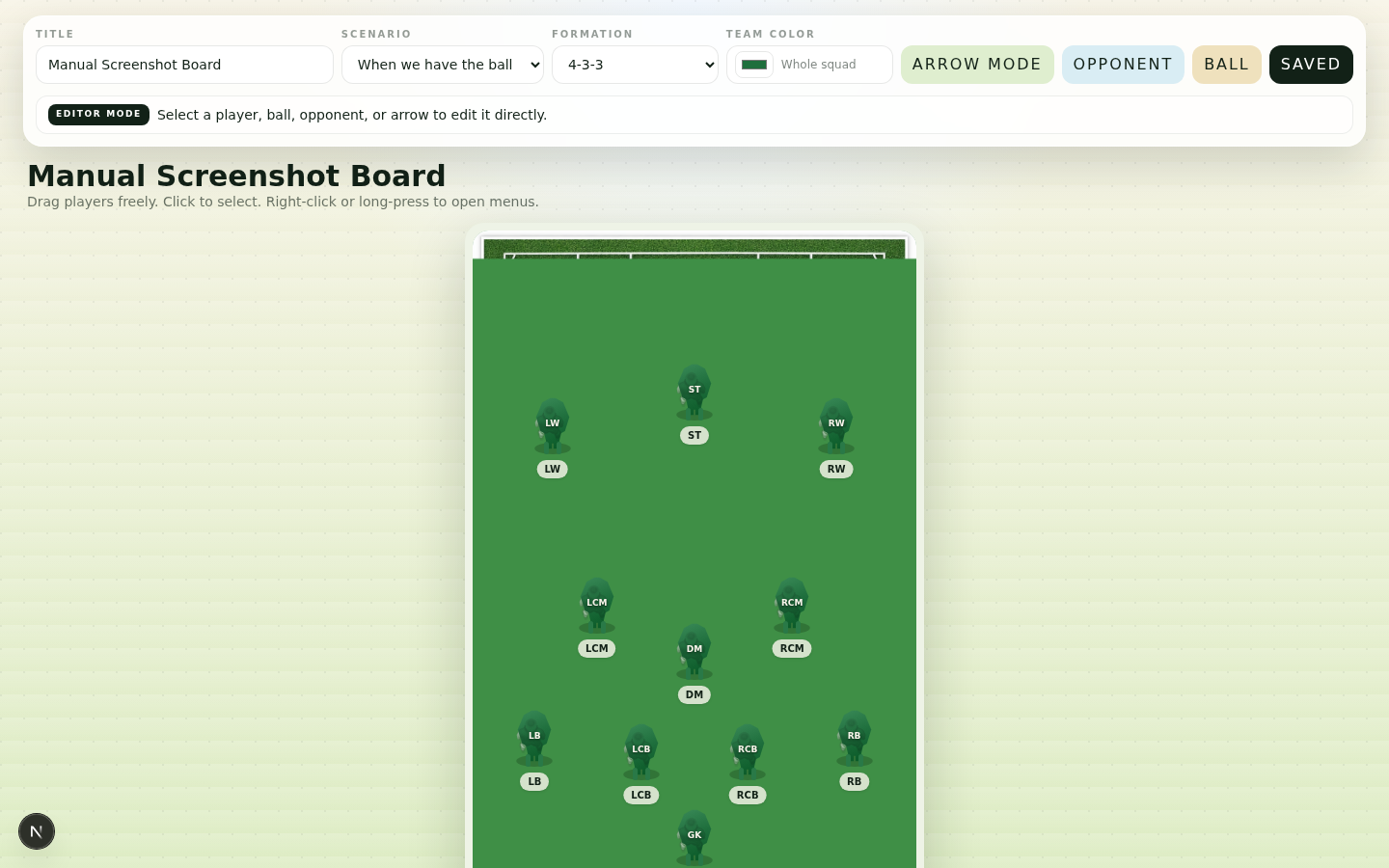1389x868 pixels.
Task: Toggle Arrow Mode on
Action: (977, 65)
